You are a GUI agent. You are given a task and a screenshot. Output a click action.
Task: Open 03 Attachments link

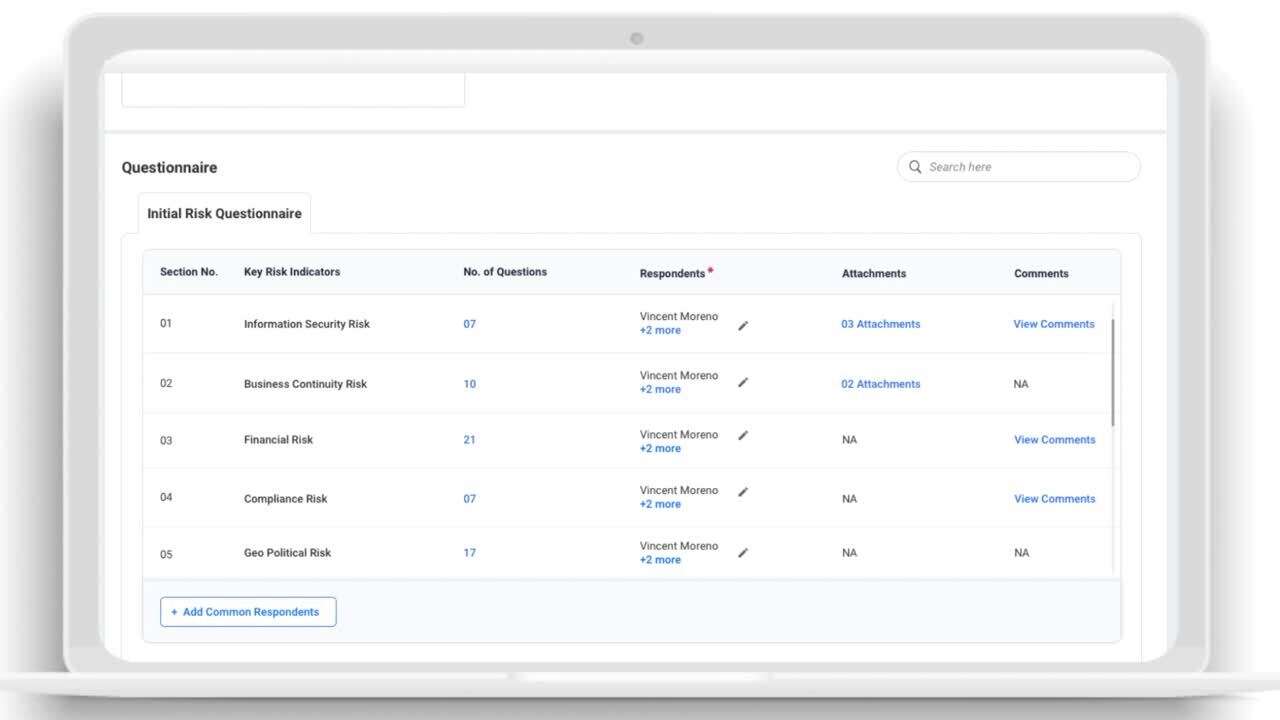(x=880, y=324)
